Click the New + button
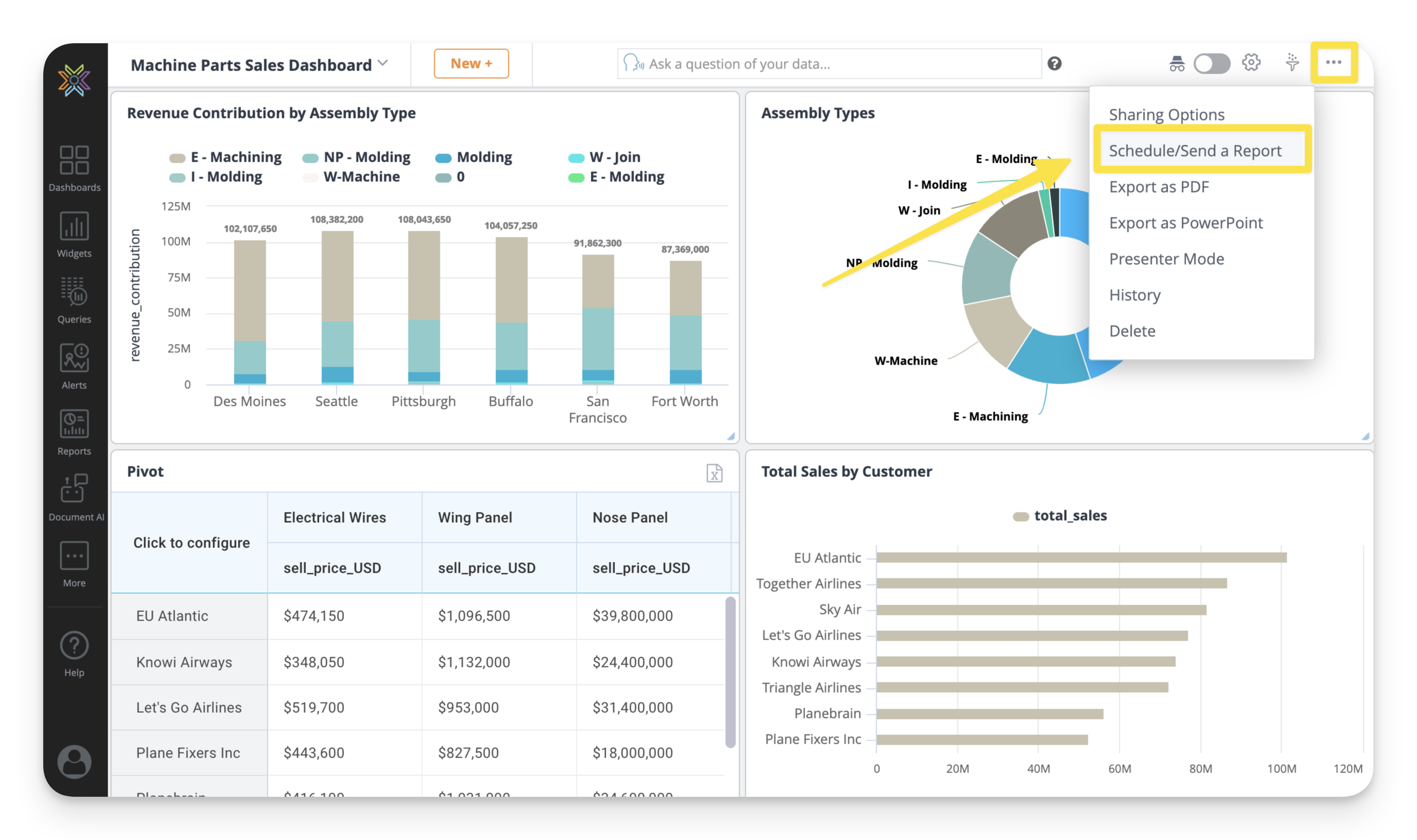Screen dimensions: 1417x840 coord(471,63)
